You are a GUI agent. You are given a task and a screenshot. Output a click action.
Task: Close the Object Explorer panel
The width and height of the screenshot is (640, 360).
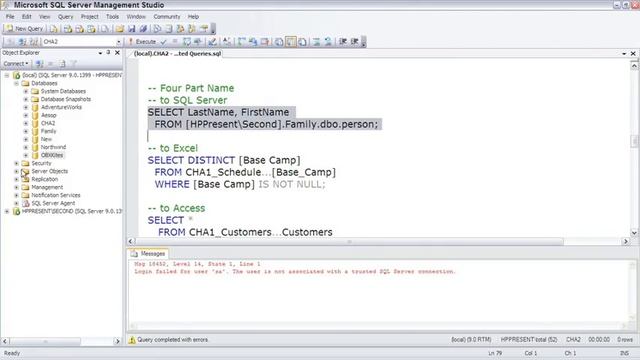[x=117, y=53]
